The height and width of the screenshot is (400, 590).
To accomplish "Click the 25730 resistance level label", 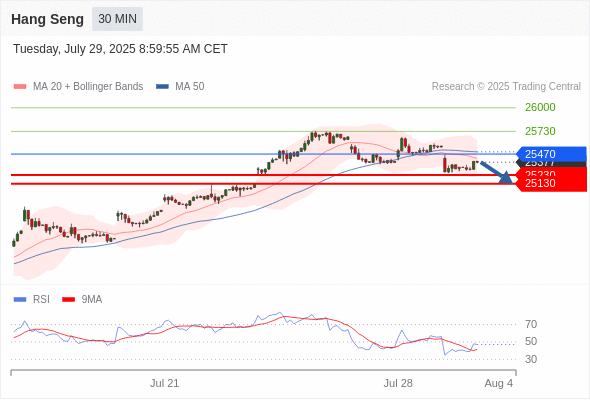I will (x=540, y=131).
